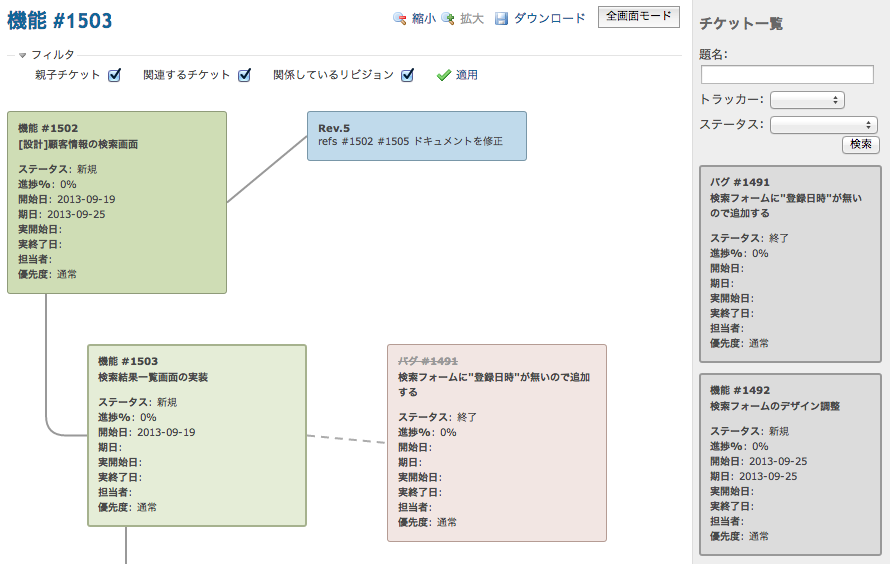Collapse the フィルタ section triangle
The image size is (890, 564).
[23, 55]
